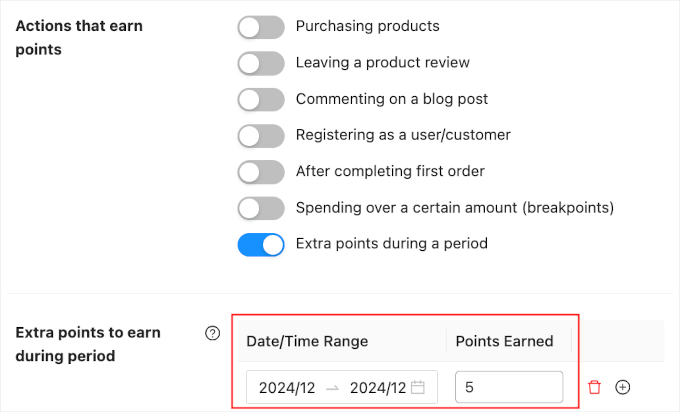Click the Date/Time Range column header
The height and width of the screenshot is (412, 680).
(307, 341)
